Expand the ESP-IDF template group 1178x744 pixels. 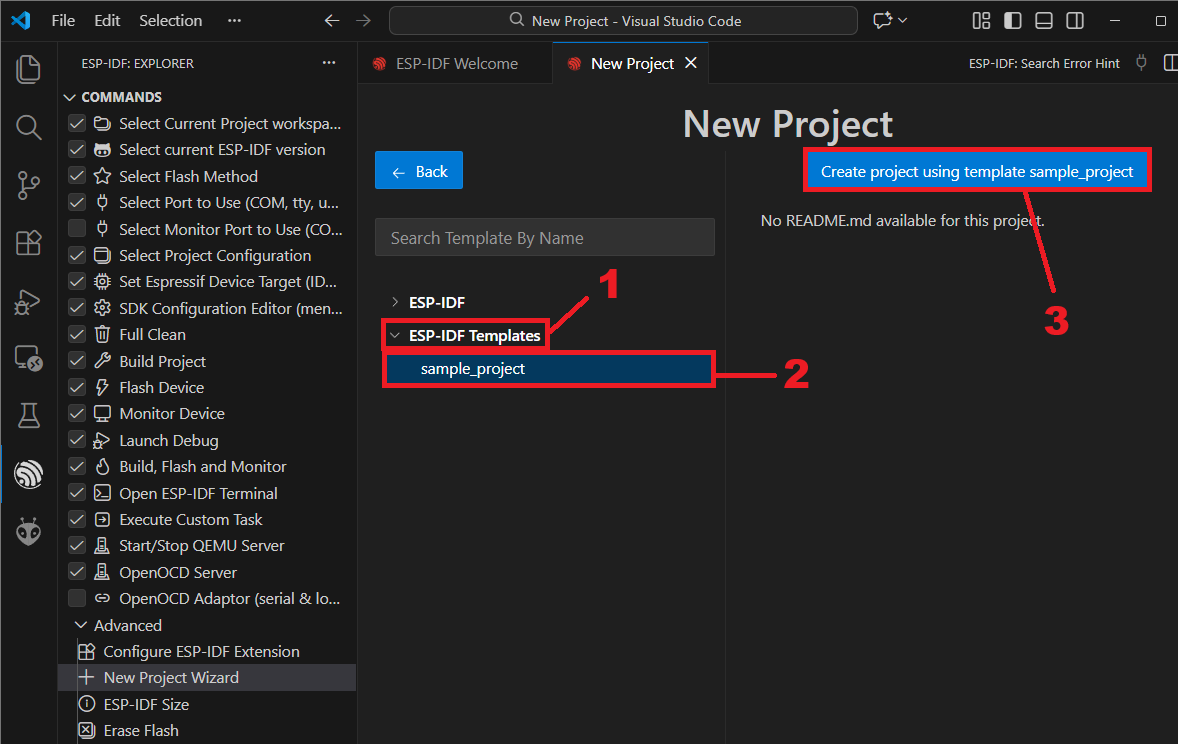coord(395,302)
